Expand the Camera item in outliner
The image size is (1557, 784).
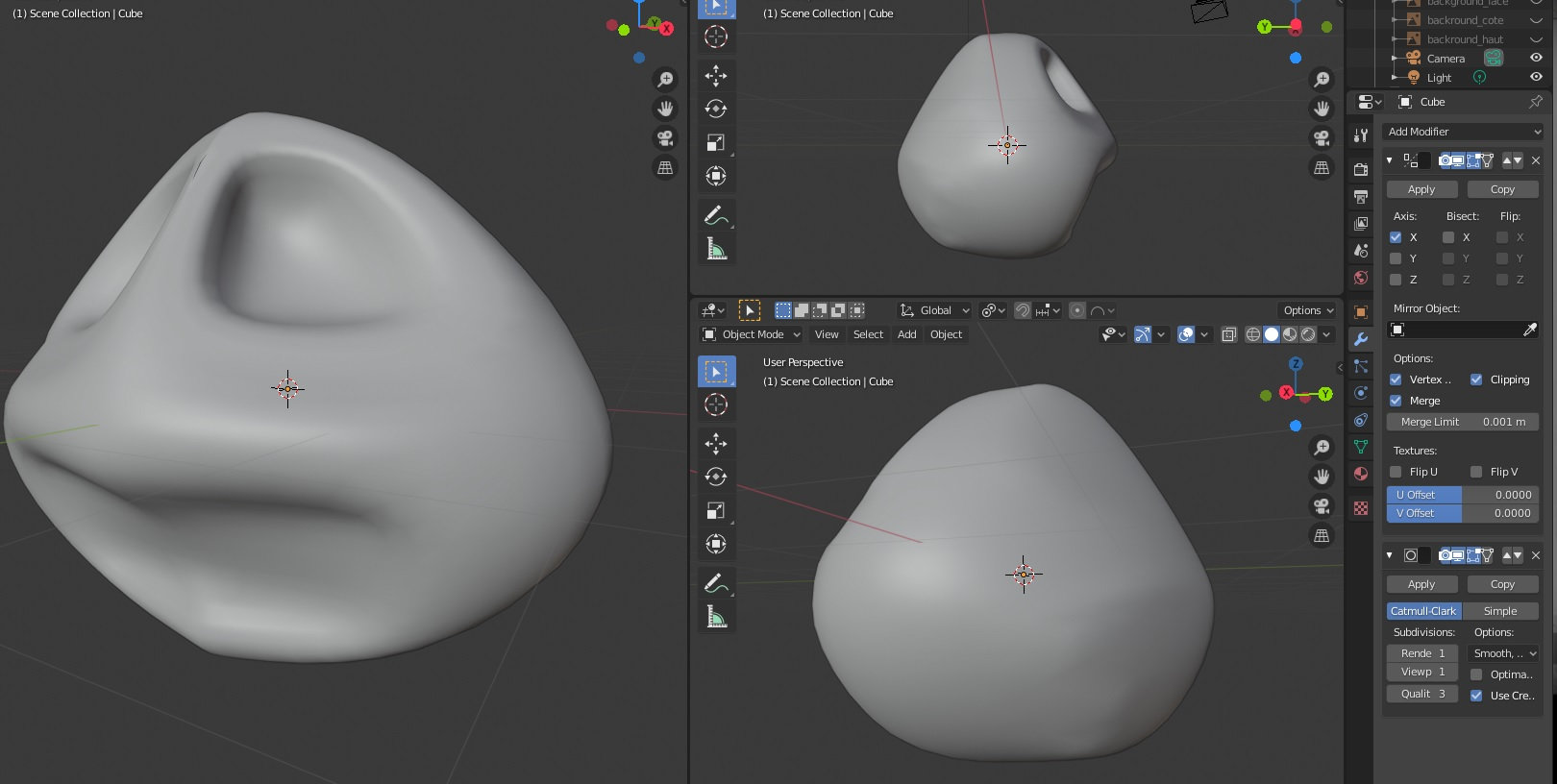(x=1395, y=58)
